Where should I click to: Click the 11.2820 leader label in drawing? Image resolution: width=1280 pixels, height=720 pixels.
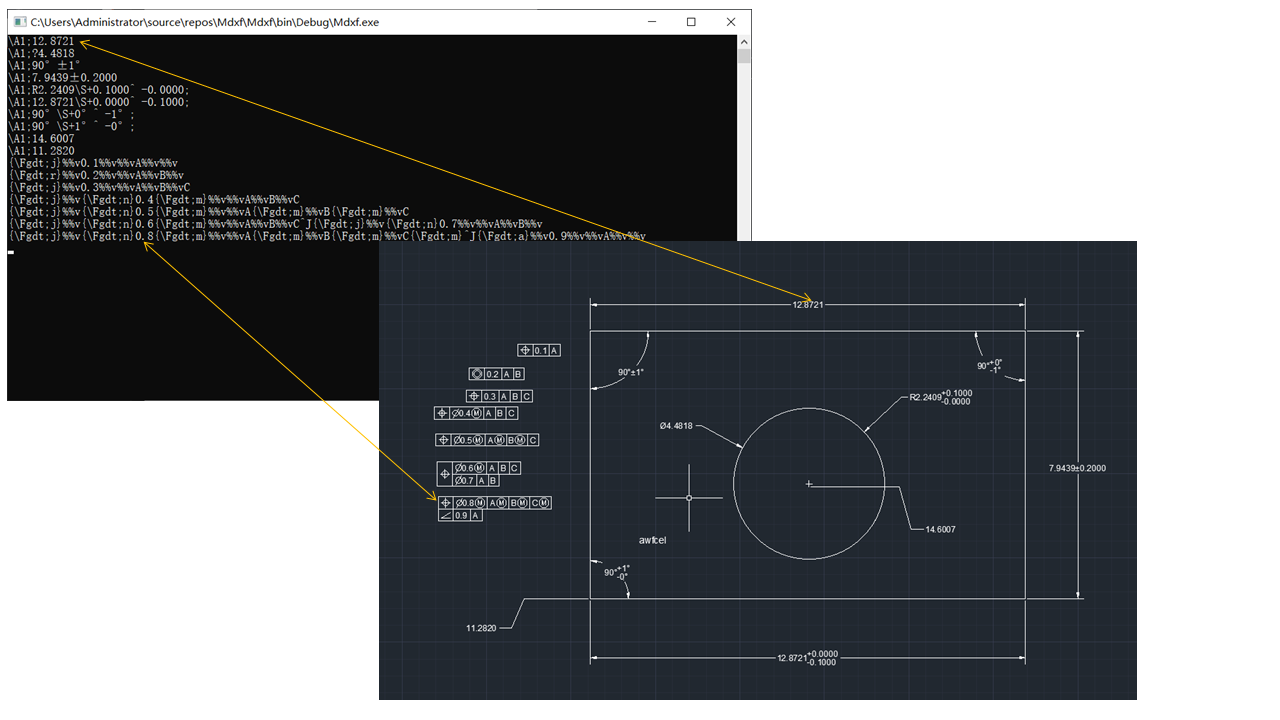[481, 628]
